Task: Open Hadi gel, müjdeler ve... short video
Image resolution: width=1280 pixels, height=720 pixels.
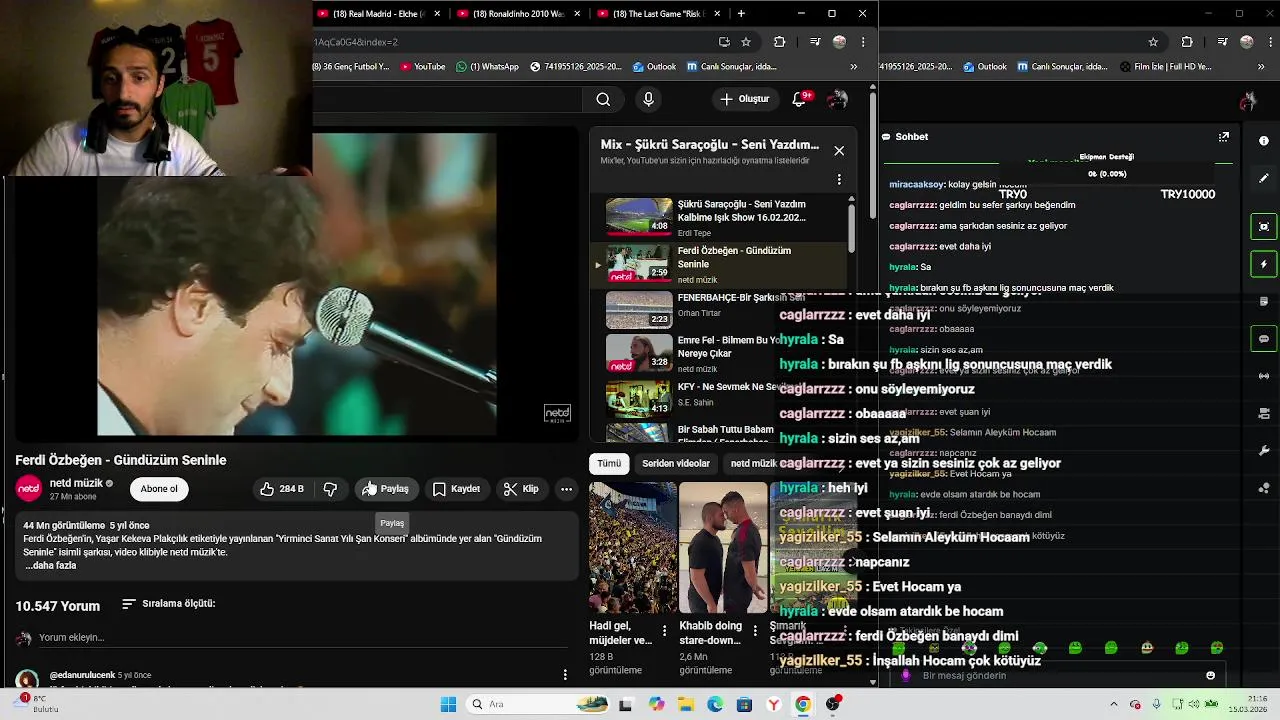Action: [632, 548]
